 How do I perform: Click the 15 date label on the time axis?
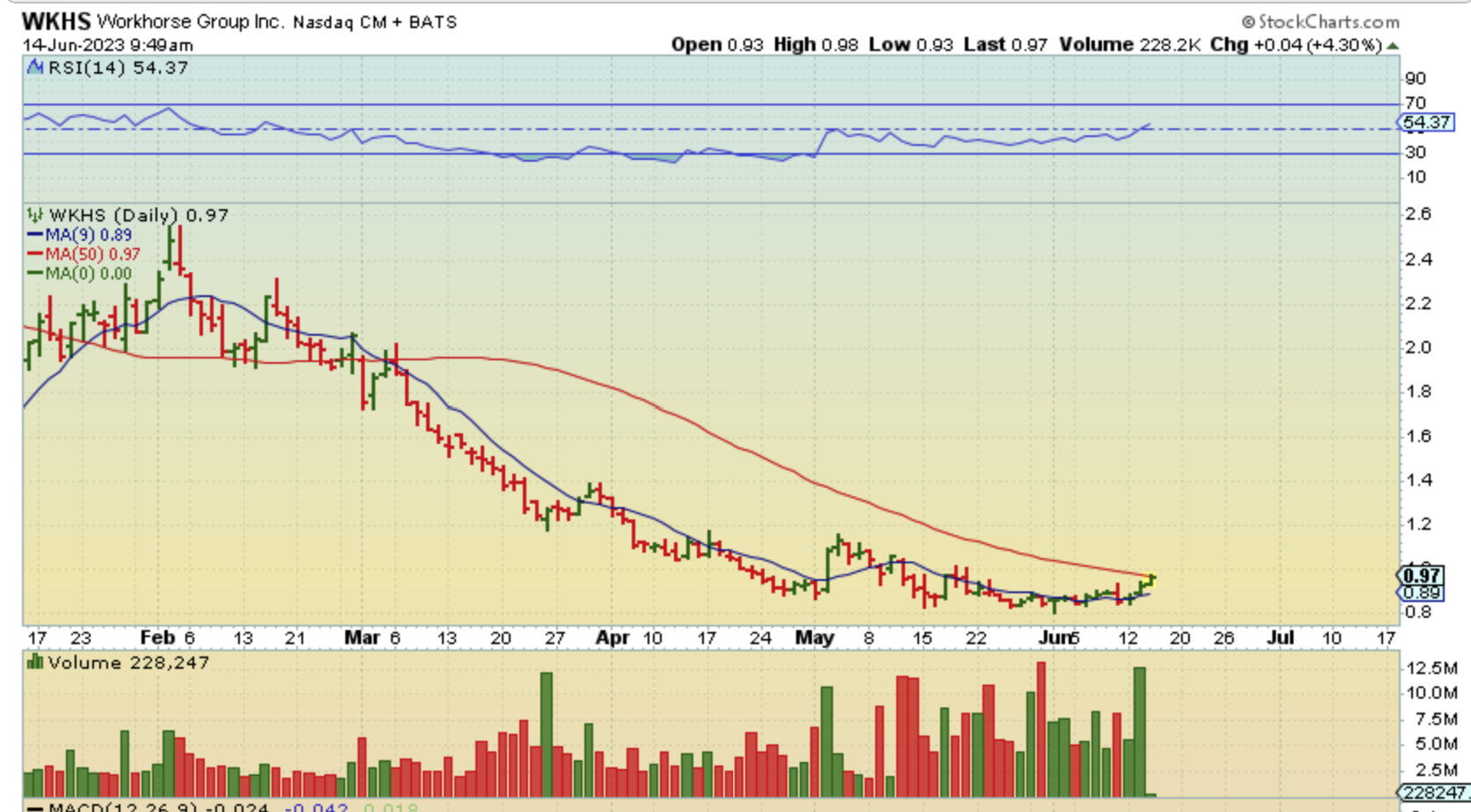pos(922,638)
